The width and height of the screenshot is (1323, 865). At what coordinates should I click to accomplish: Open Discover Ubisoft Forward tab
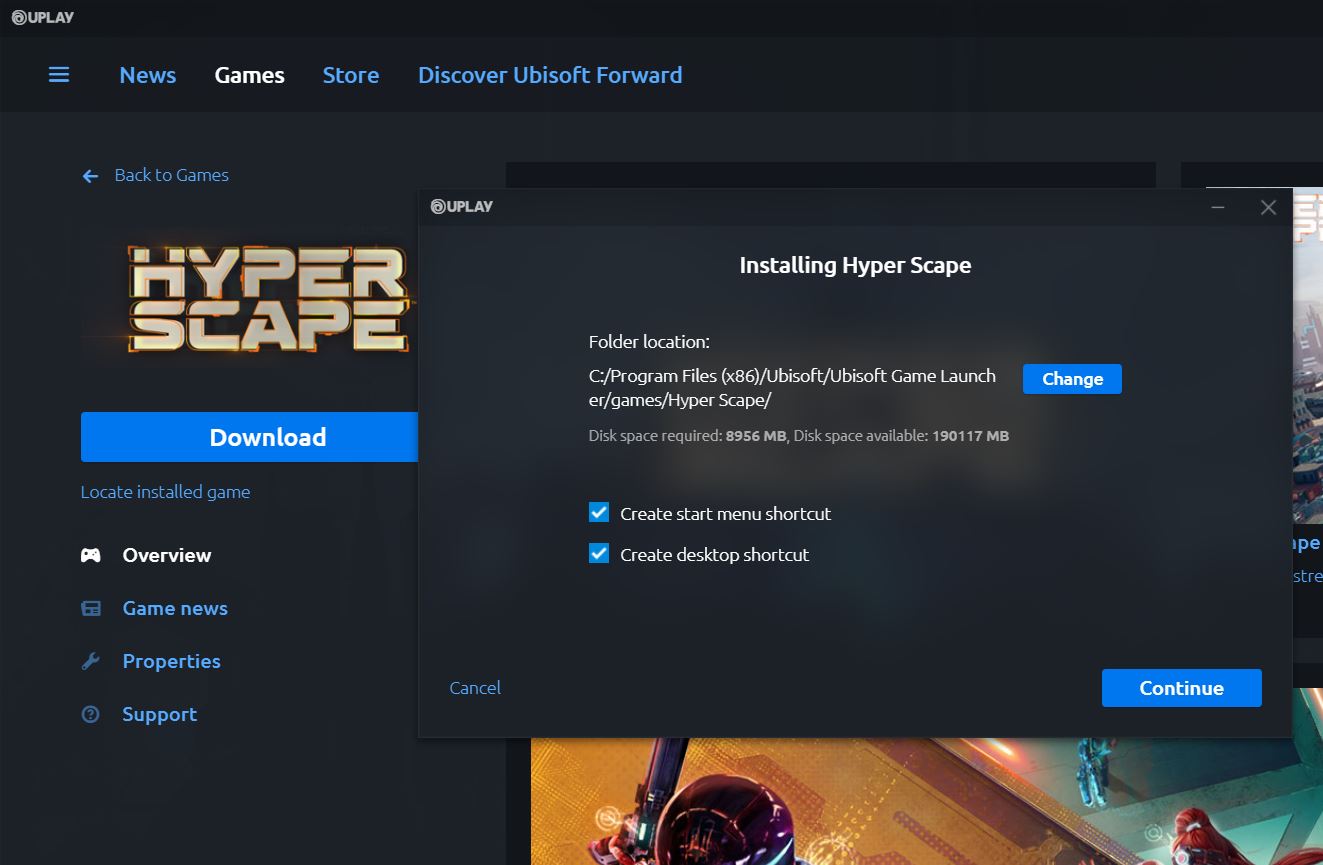coord(550,75)
